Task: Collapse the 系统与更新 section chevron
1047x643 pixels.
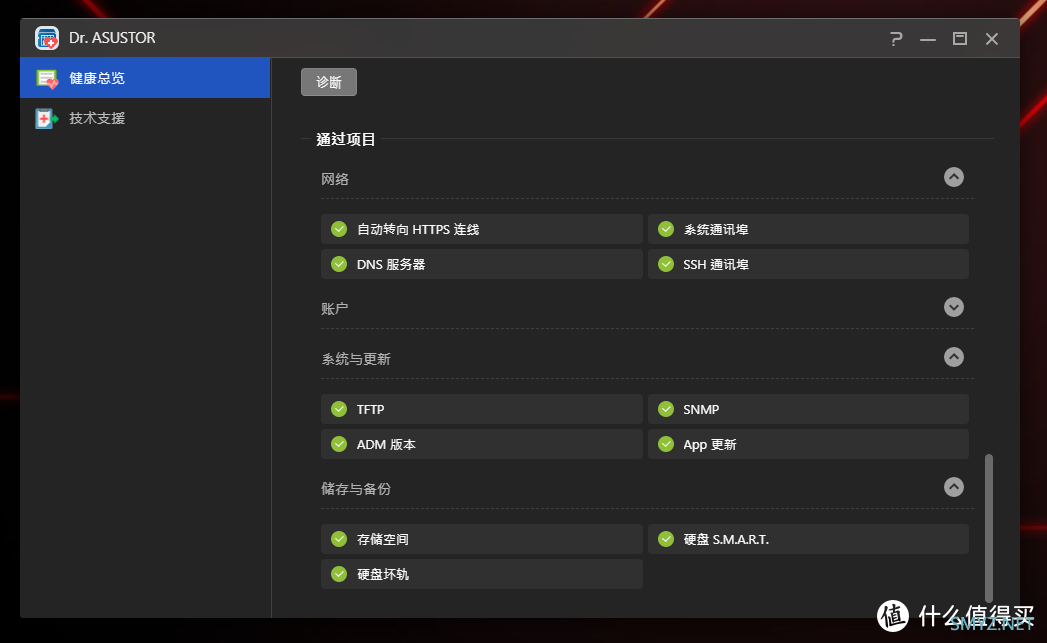Action: coord(954,357)
